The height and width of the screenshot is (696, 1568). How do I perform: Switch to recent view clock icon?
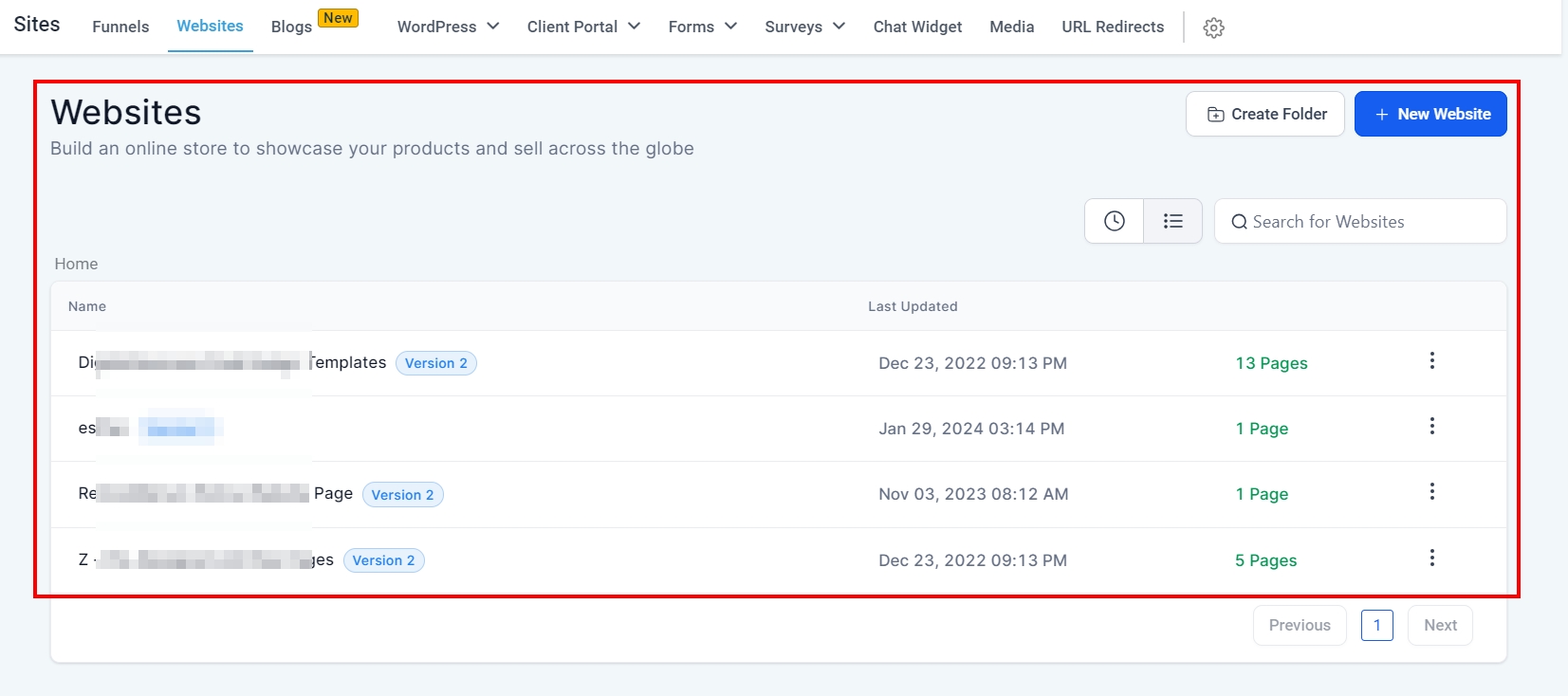click(1115, 221)
